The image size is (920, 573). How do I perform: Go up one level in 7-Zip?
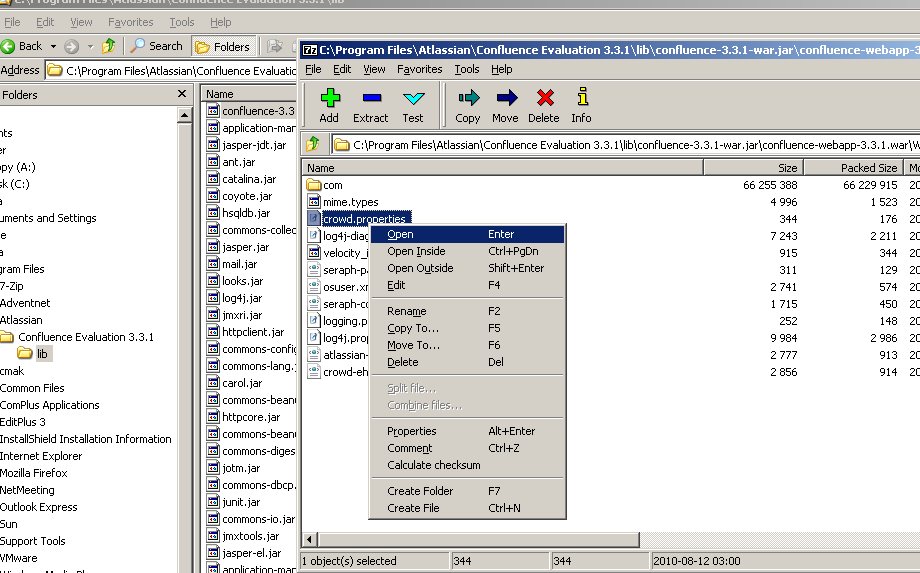313,144
